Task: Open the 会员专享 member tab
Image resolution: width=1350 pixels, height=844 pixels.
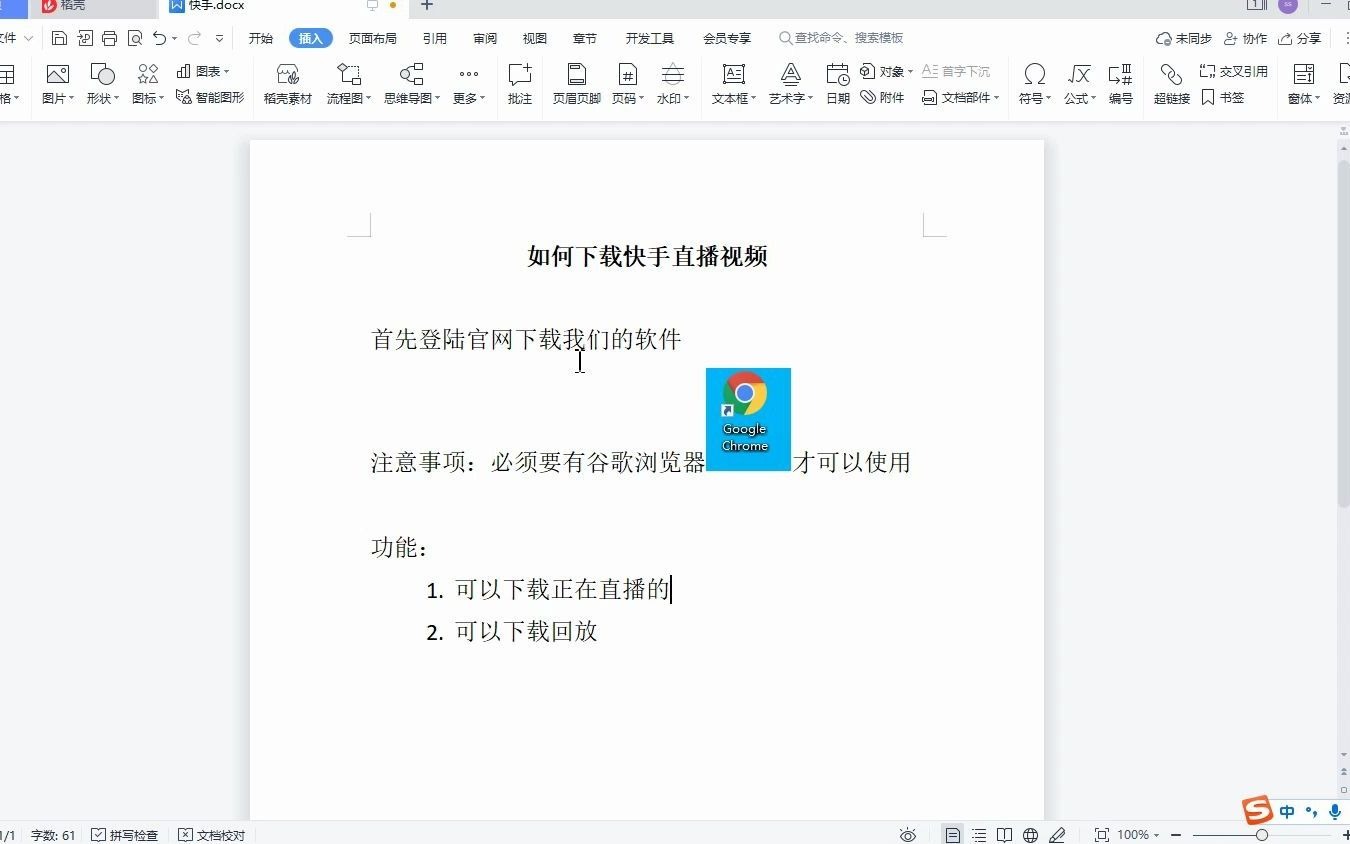Action: tap(727, 38)
